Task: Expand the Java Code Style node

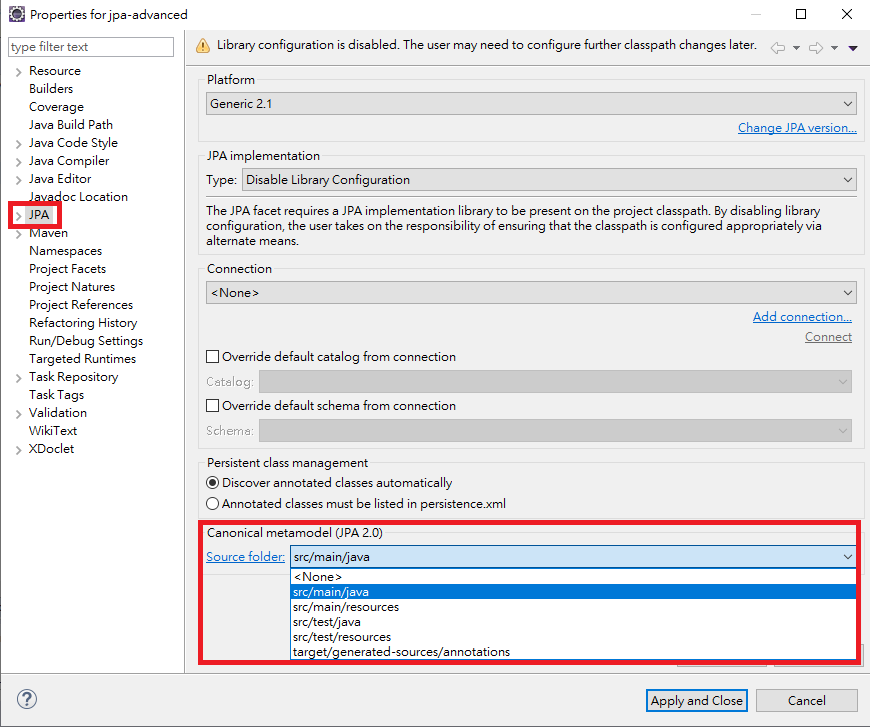Action: pyautogui.click(x=18, y=144)
